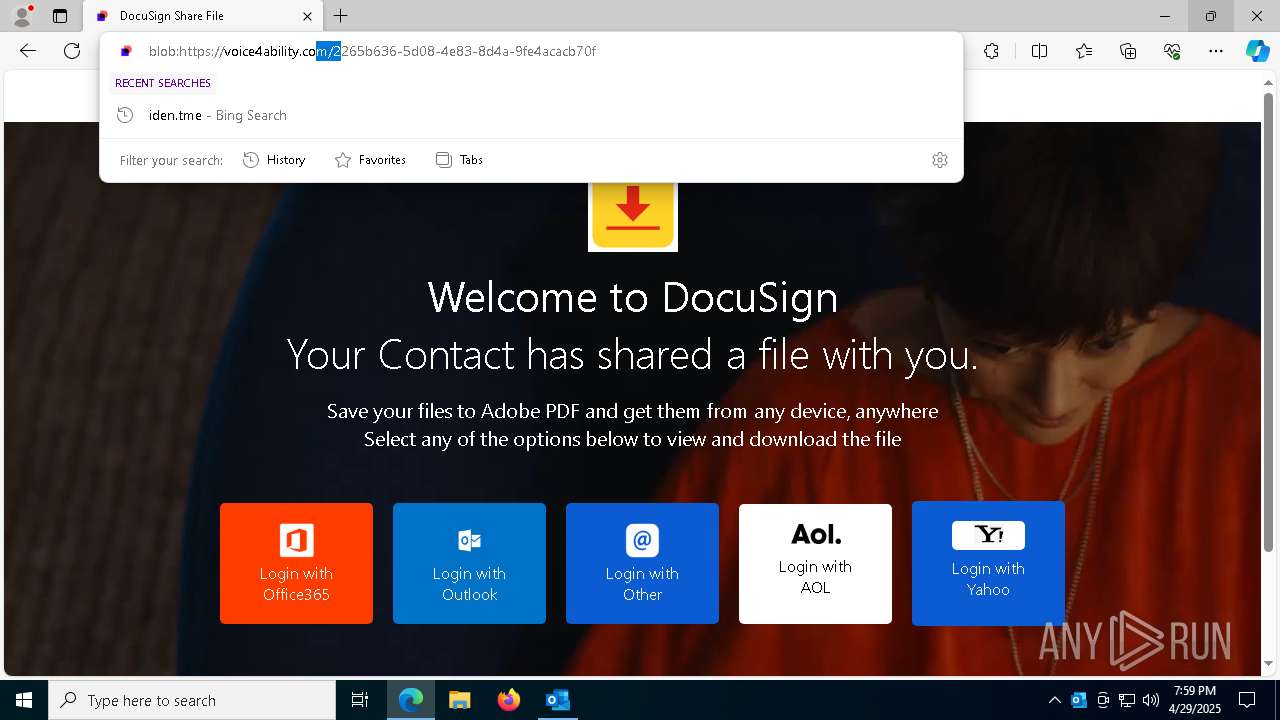
Task: Toggle split screen view icon
Action: [x=1039, y=51]
